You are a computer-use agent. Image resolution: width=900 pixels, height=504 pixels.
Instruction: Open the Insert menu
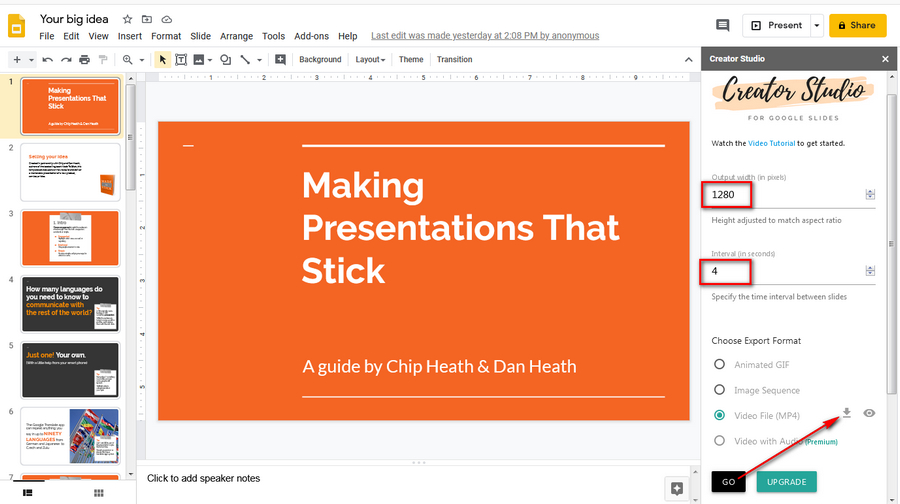[x=130, y=36]
